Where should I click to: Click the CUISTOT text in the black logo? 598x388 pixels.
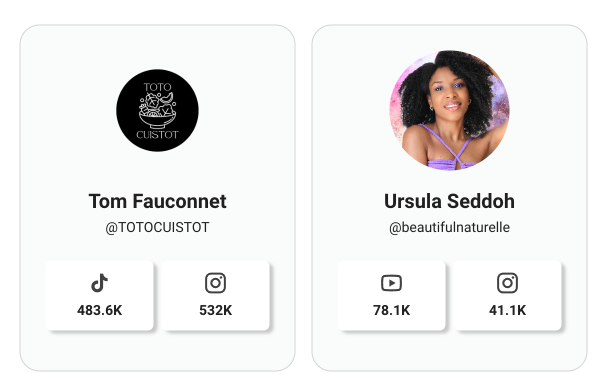(x=157, y=135)
